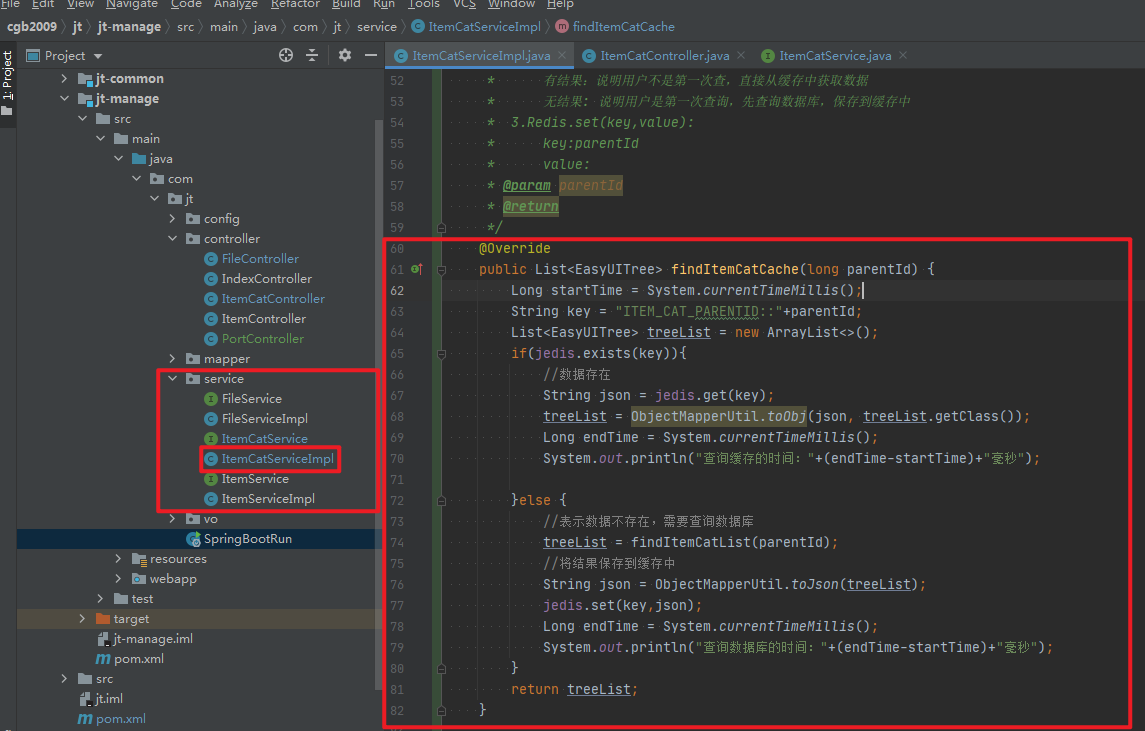Select FileServiceImpl class in tree
1145x731 pixels.
tap(264, 418)
